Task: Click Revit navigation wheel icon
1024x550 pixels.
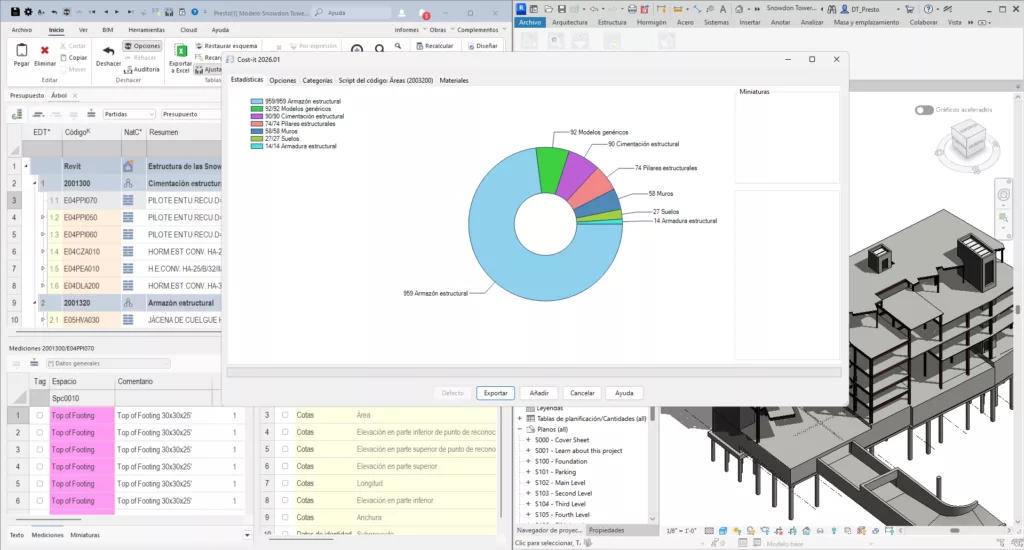Action: pyautogui.click(x=1004, y=195)
